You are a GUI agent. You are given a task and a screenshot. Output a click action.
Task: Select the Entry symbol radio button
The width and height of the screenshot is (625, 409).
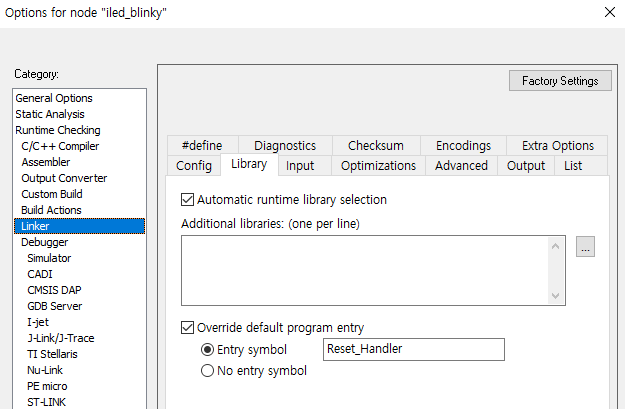[208, 350]
